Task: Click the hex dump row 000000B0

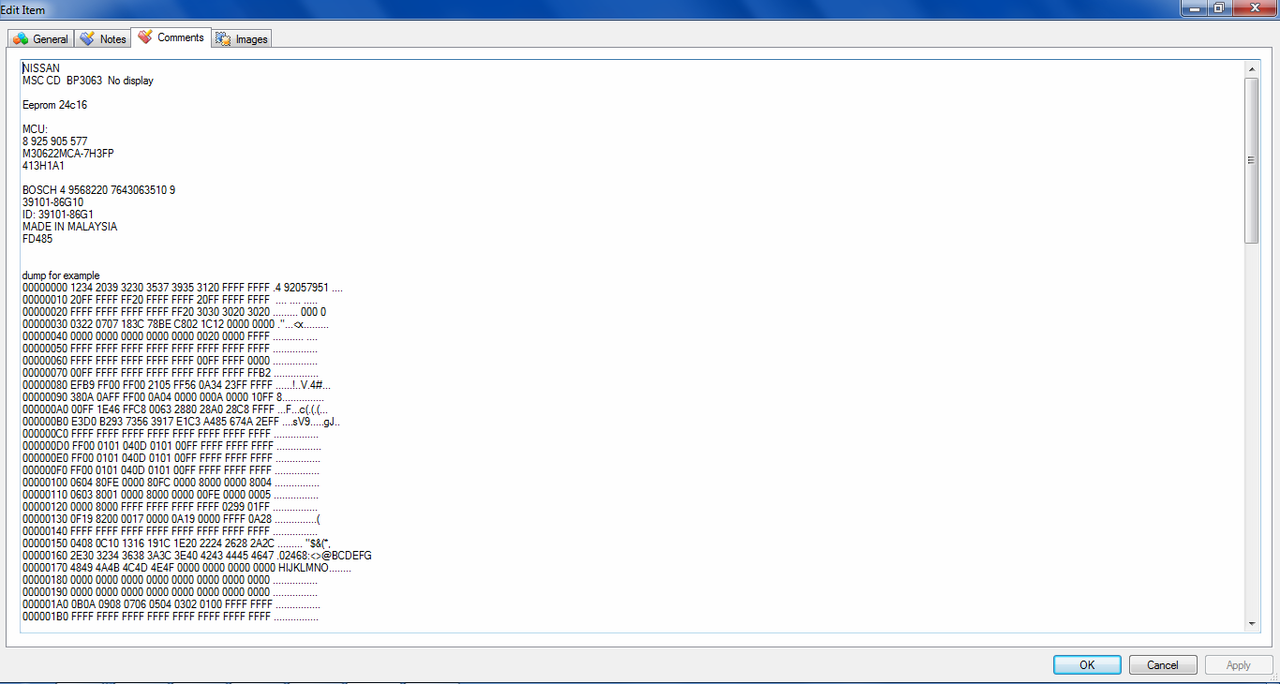Action: 182,421
